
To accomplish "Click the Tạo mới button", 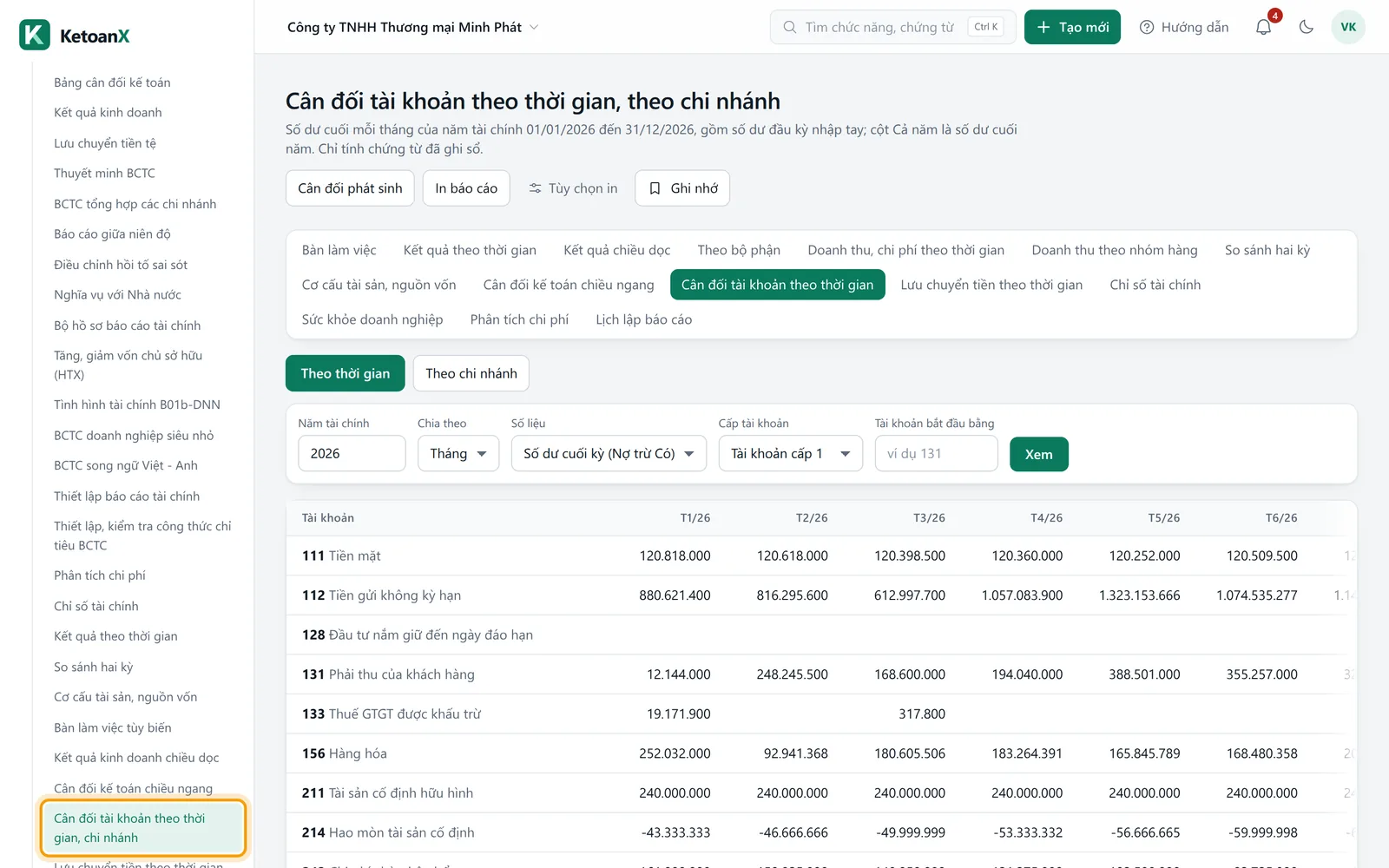I will tap(1072, 27).
